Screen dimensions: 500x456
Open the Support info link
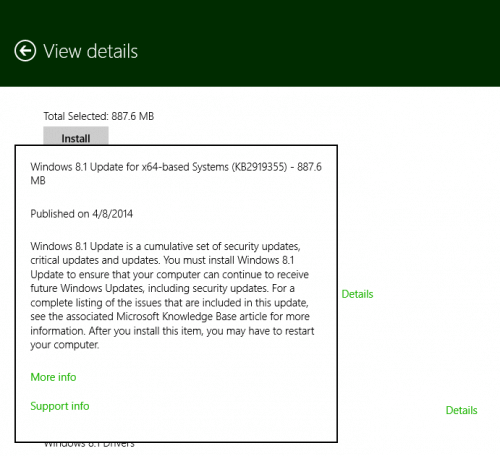(60, 406)
